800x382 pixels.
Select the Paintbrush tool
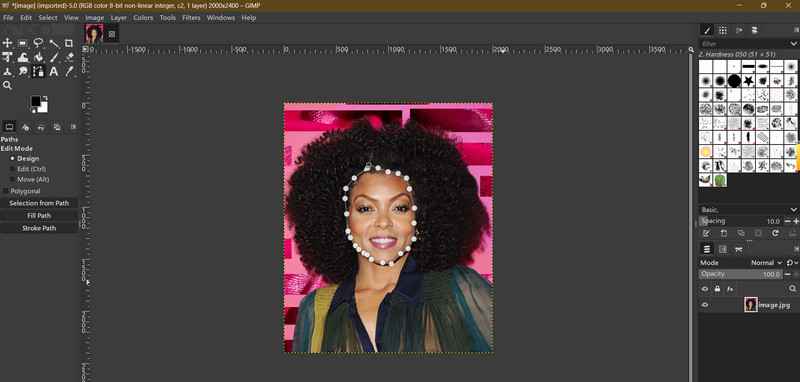[54, 57]
